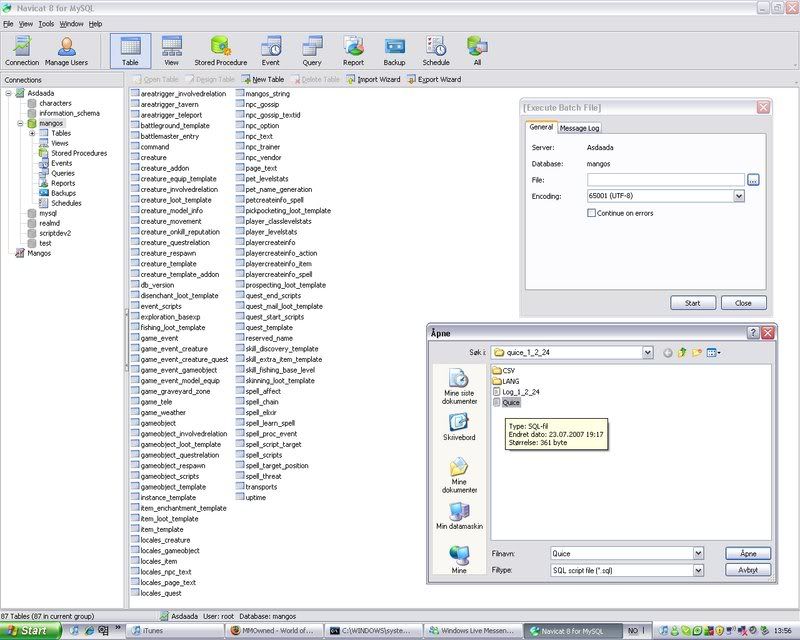800x640 pixels.
Task: Open Min datamaskin in the places bar
Action: coord(459,515)
